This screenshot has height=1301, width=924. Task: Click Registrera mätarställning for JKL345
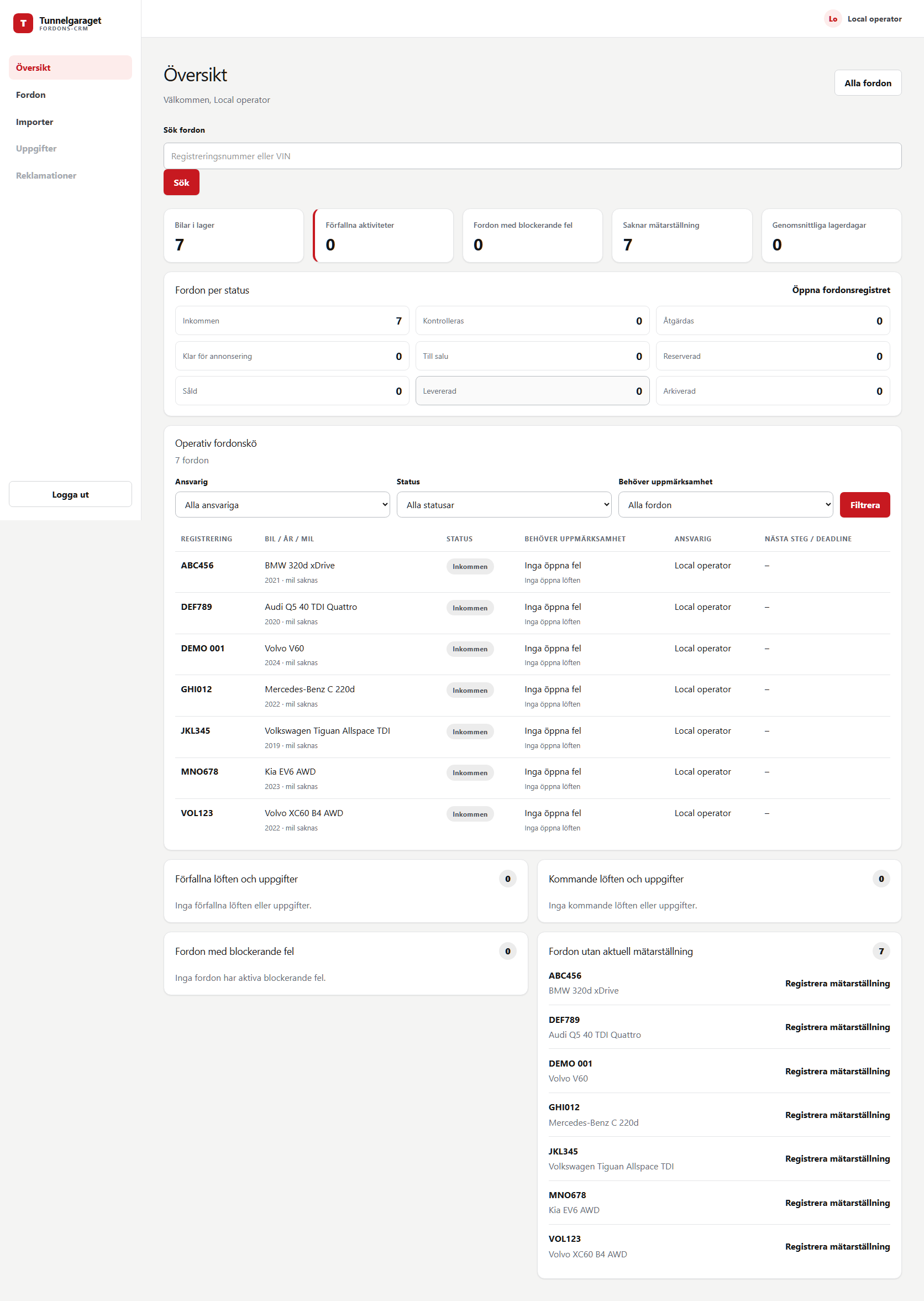(x=837, y=1159)
